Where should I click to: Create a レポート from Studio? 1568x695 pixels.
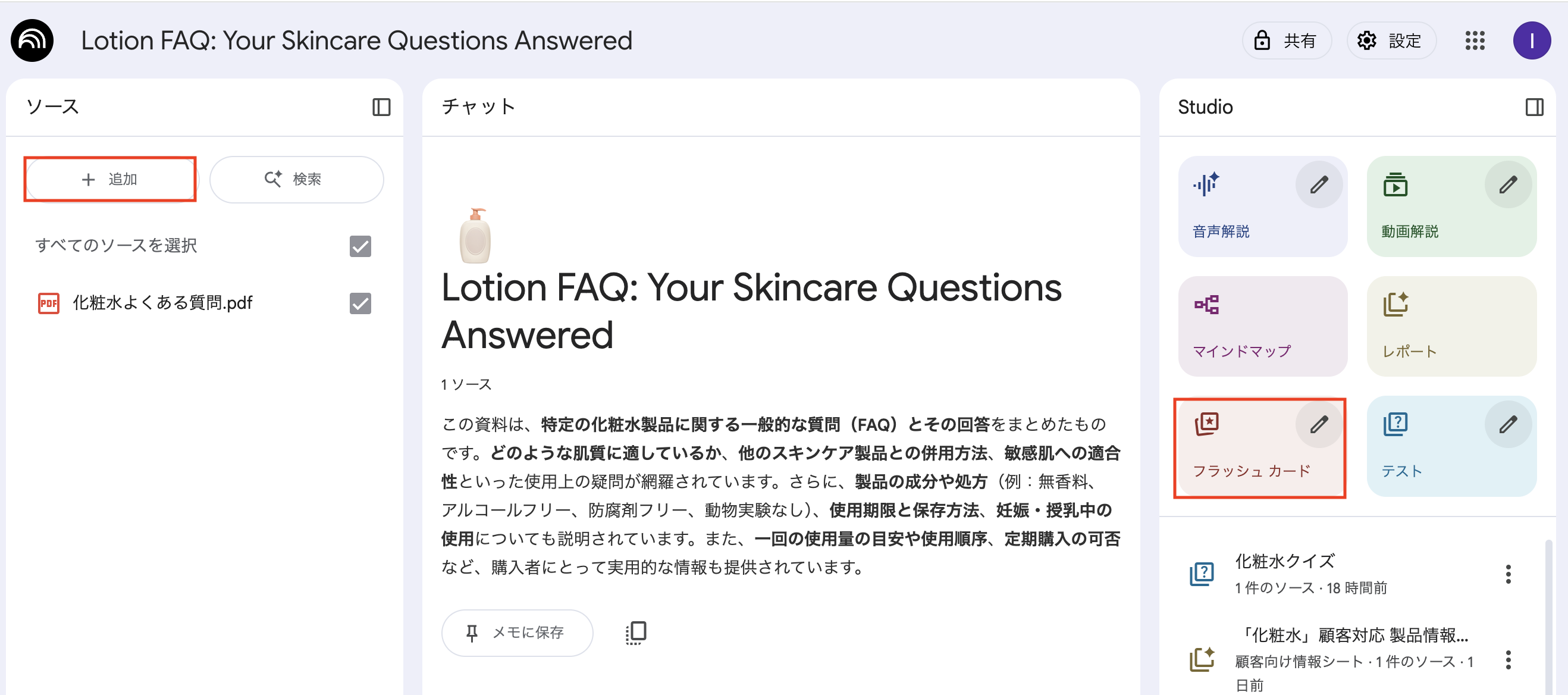[1451, 327]
